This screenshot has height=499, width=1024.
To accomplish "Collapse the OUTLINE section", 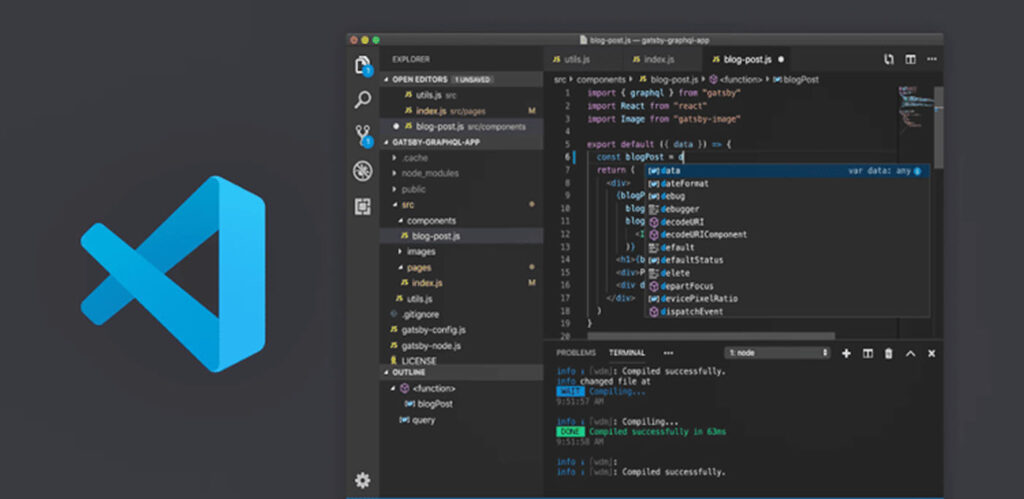I will click(x=386, y=372).
